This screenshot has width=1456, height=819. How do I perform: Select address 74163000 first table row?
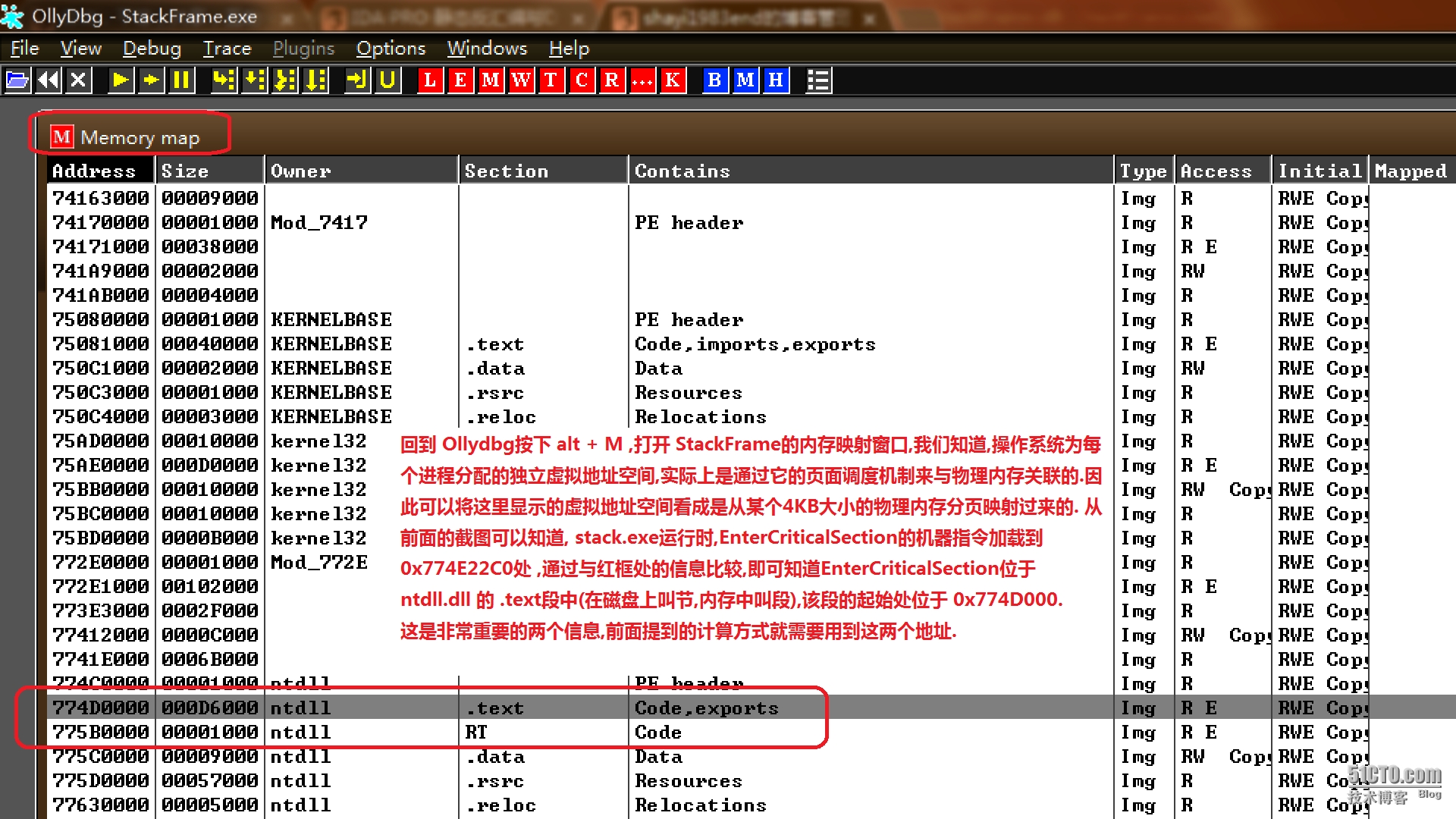tap(751, 198)
